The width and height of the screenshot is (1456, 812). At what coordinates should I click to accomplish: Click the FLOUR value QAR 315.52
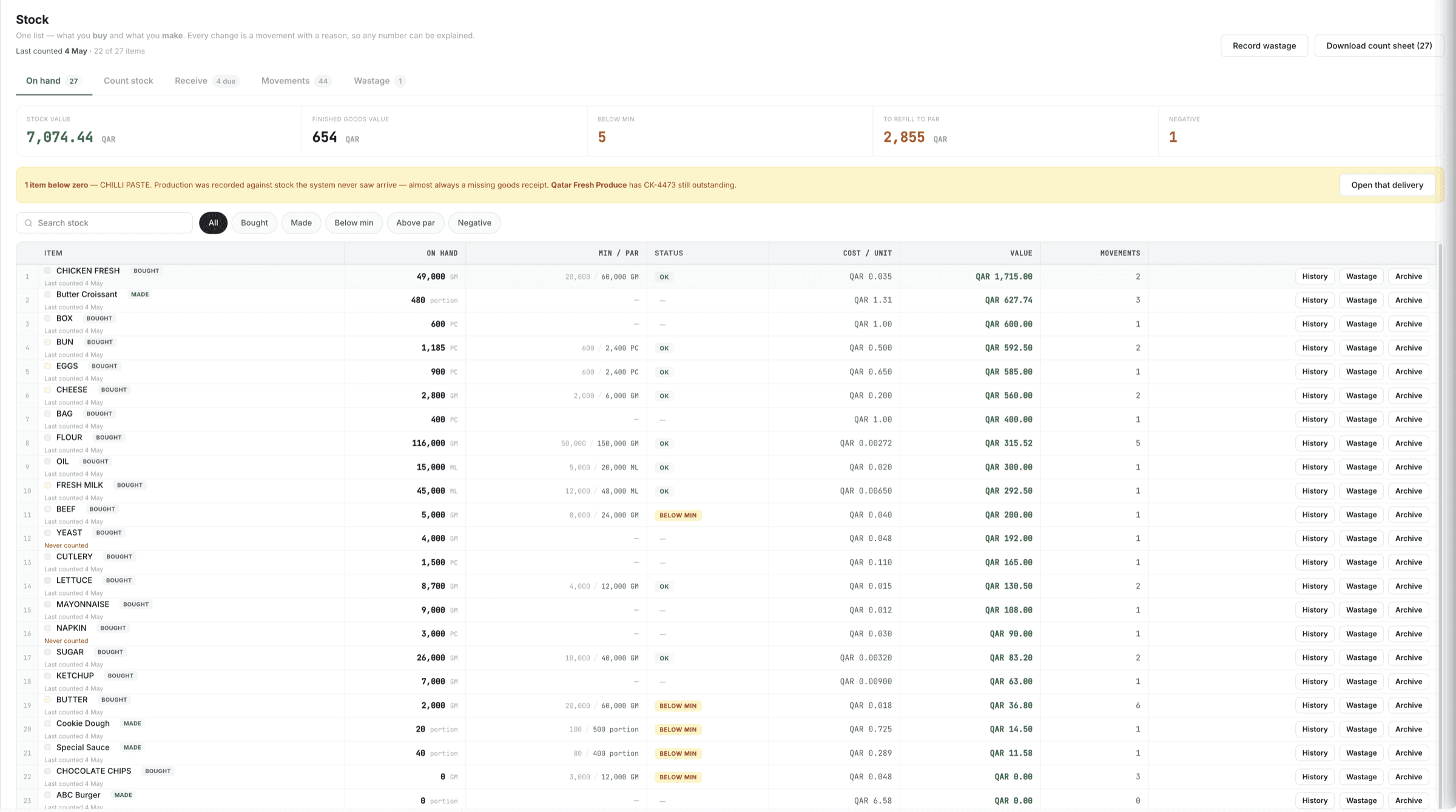(x=1008, y=443)
